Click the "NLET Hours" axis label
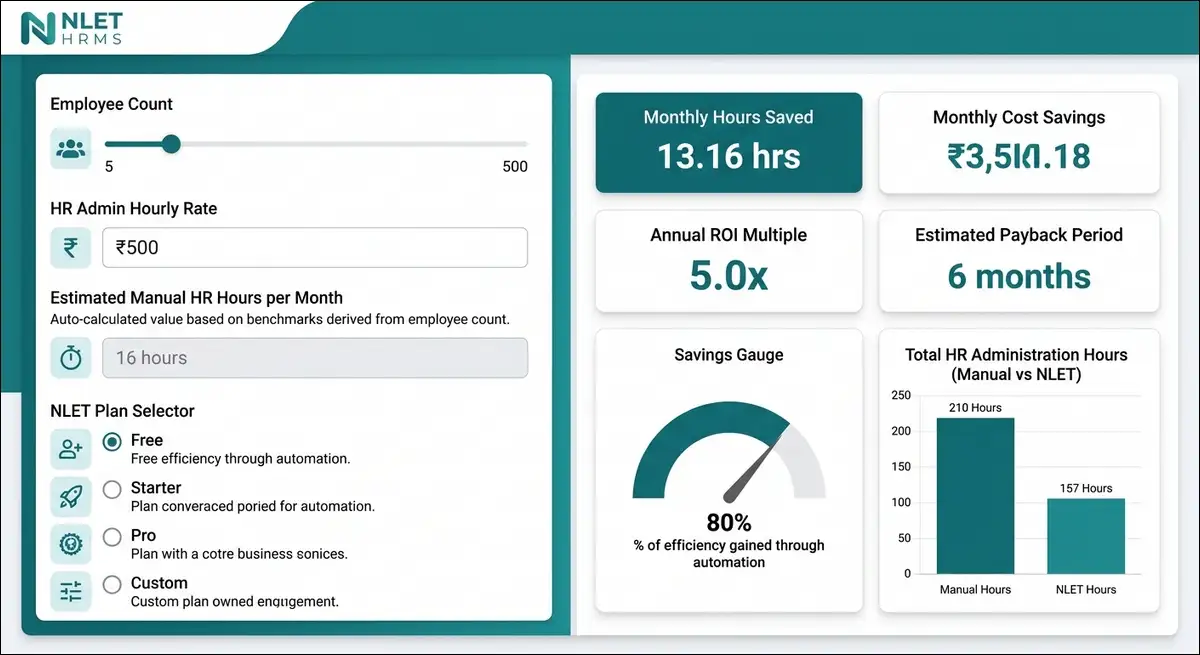 [x=1086, y=590]
